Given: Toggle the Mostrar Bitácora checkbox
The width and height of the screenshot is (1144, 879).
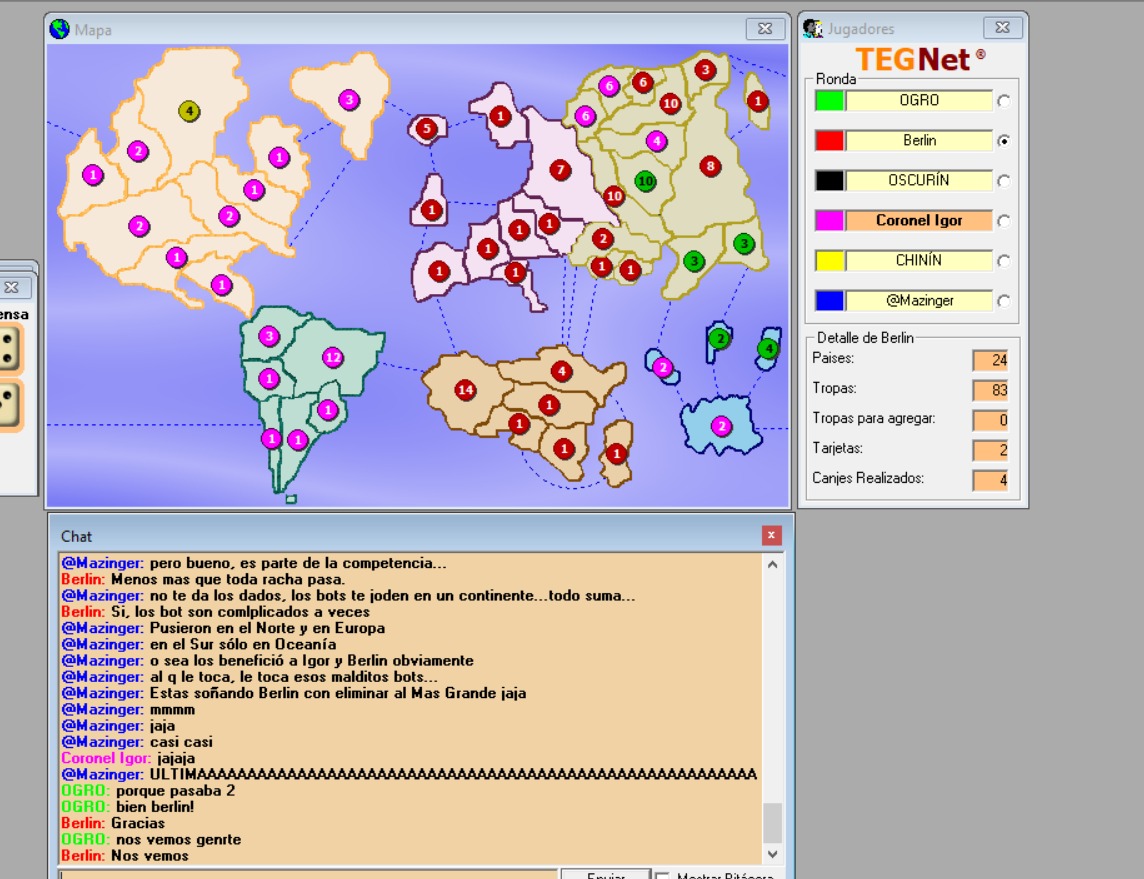Looking at the screenshot, I should [662, 875].
